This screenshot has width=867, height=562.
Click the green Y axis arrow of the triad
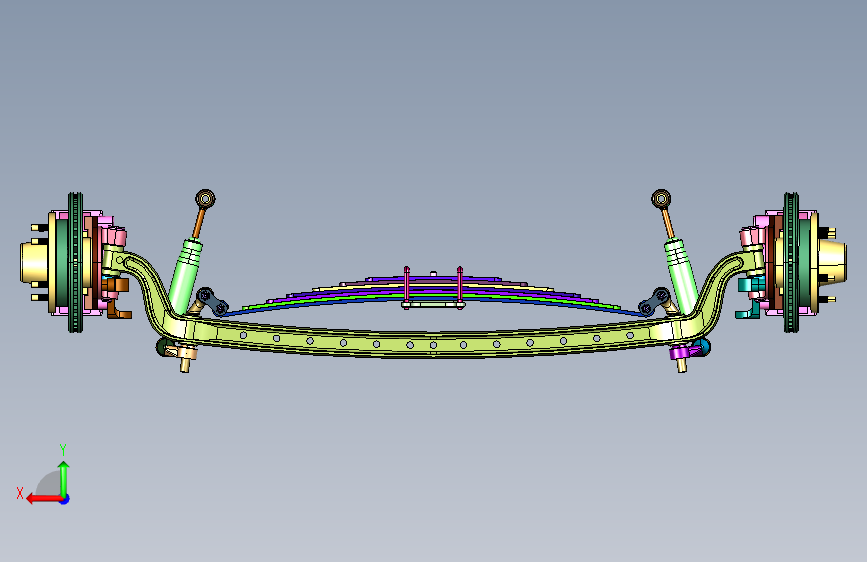pyautogui.click(x=64, y=479)
